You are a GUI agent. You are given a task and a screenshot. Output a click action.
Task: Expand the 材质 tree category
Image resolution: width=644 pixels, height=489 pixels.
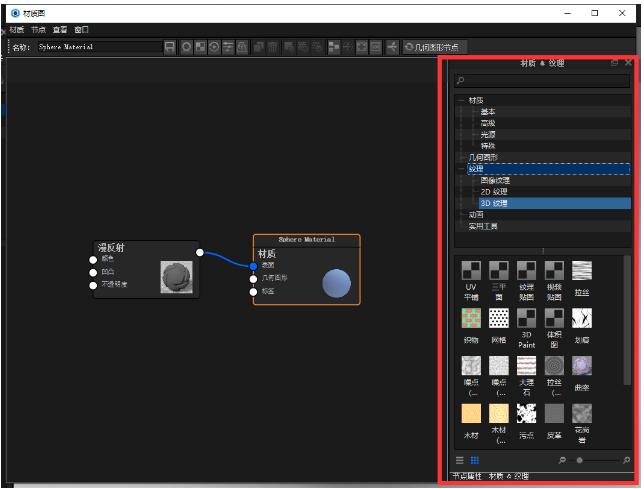pos(462,100)
